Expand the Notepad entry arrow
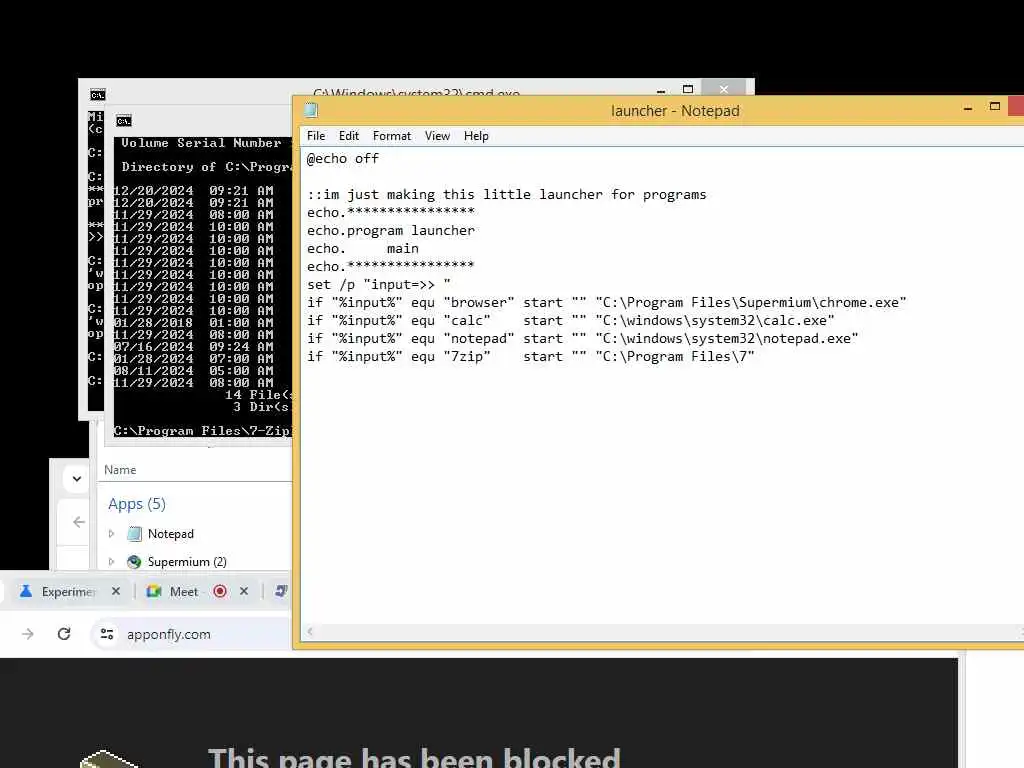This screenshot has height=768, width=1024. click(112, 534)
